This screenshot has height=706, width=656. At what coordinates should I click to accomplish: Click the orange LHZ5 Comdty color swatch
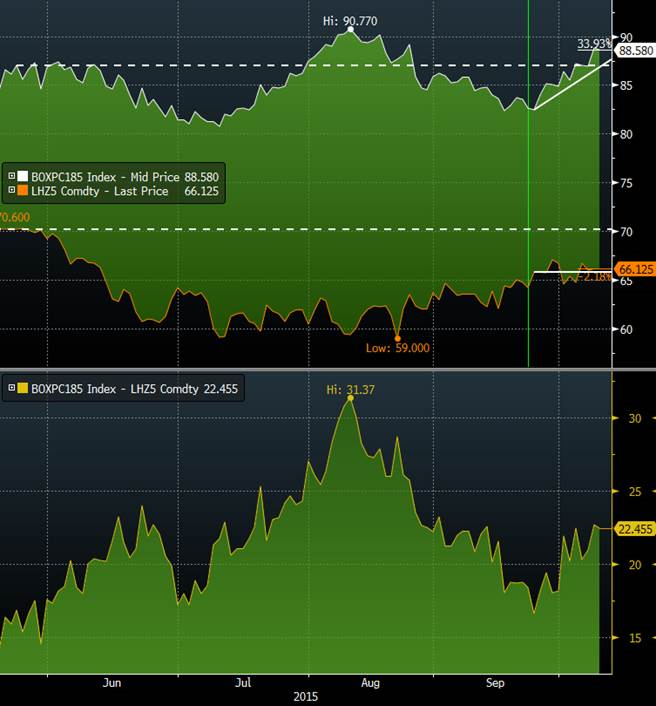click(23, 191)
